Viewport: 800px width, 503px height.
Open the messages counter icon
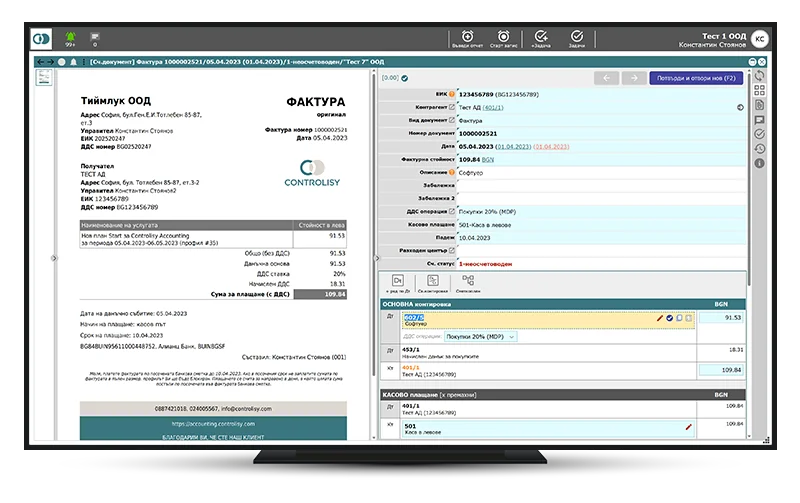click(x=95, y=39)
